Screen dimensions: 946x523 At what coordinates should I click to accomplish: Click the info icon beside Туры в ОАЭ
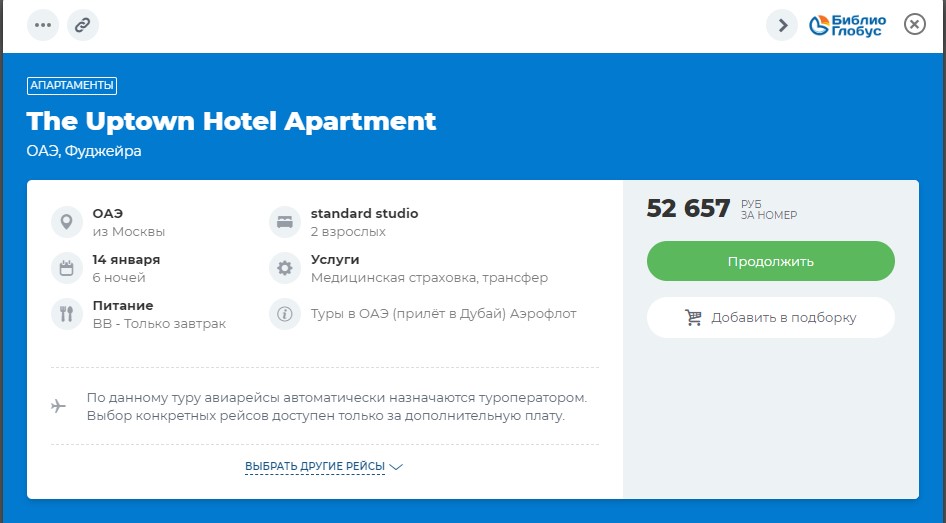285,314
